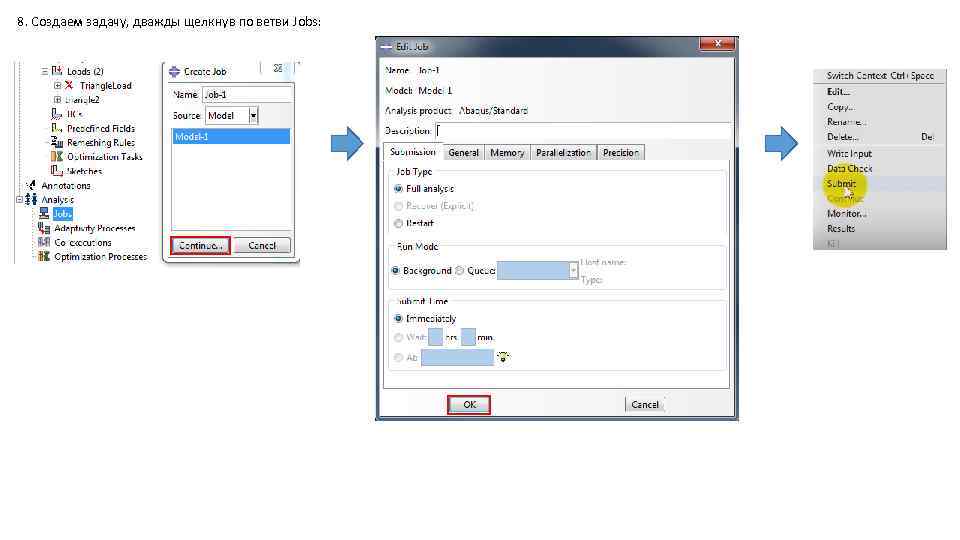Open the General tab

[x=463, y=152]
